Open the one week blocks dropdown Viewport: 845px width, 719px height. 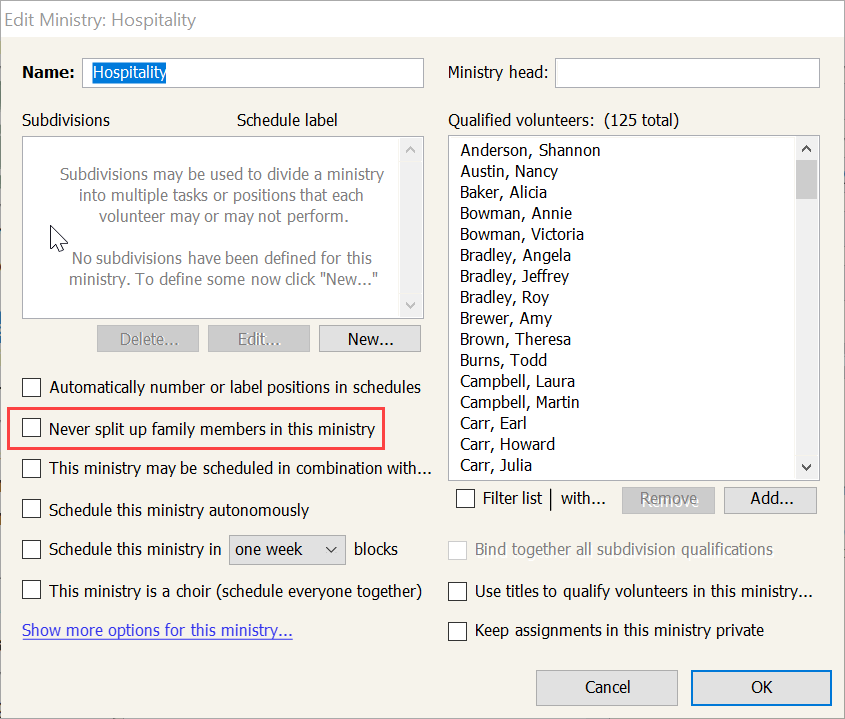coord(287,550)
